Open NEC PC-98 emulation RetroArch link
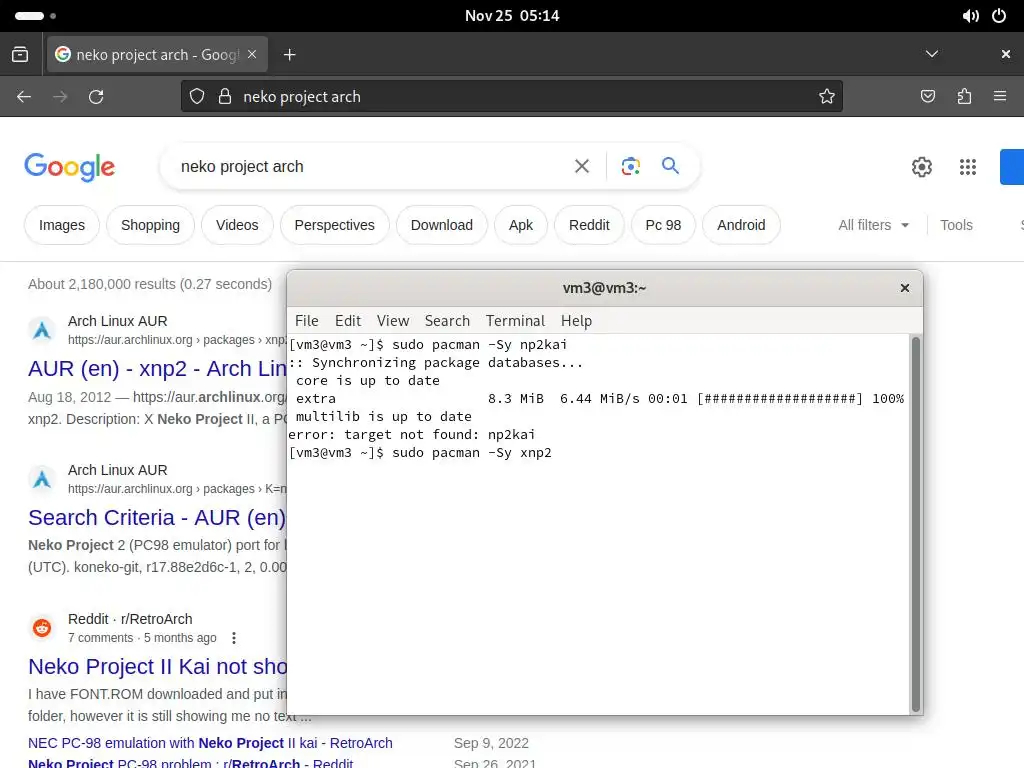1024x768 pixels. pos(210,743)
